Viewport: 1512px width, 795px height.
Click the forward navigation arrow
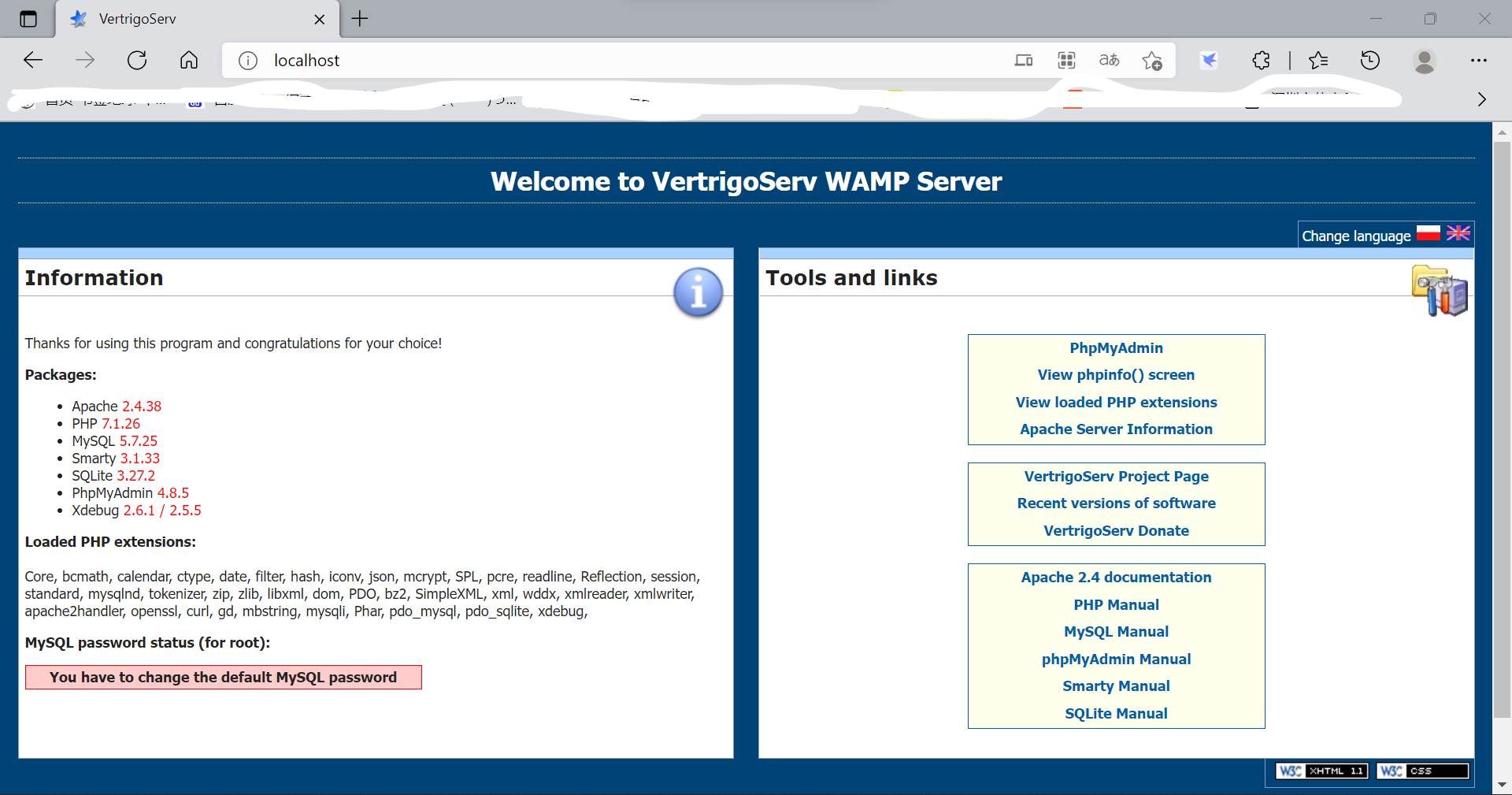click(x=85, y=61)
